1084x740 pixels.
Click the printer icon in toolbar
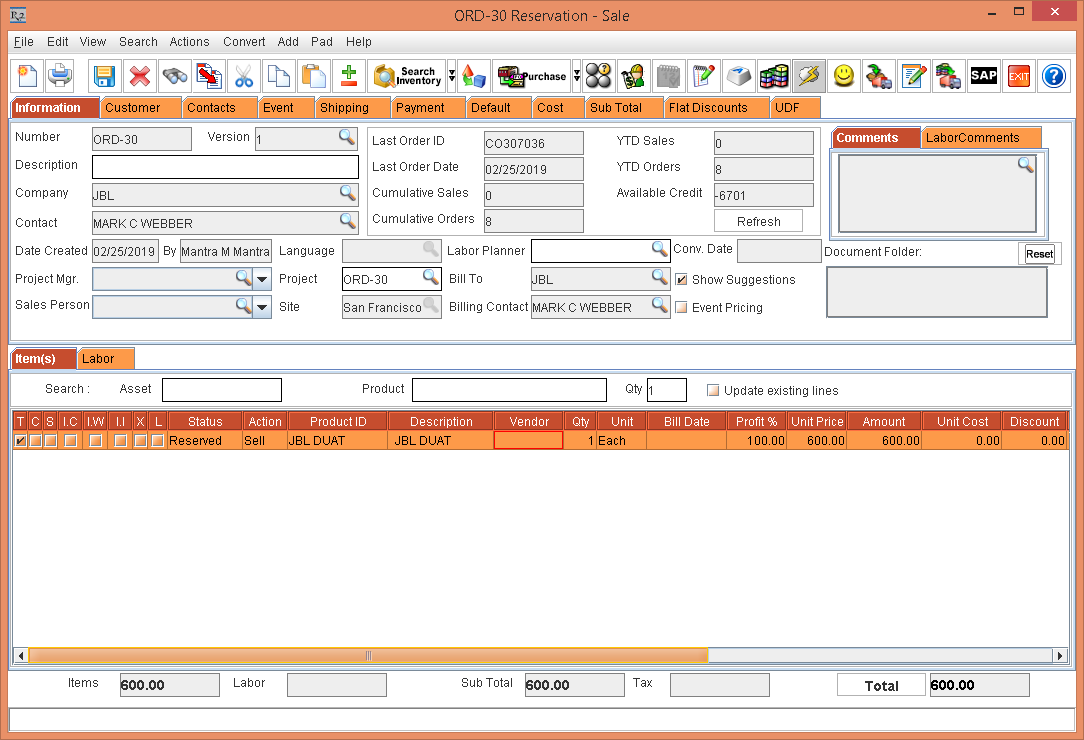(60, 75)
